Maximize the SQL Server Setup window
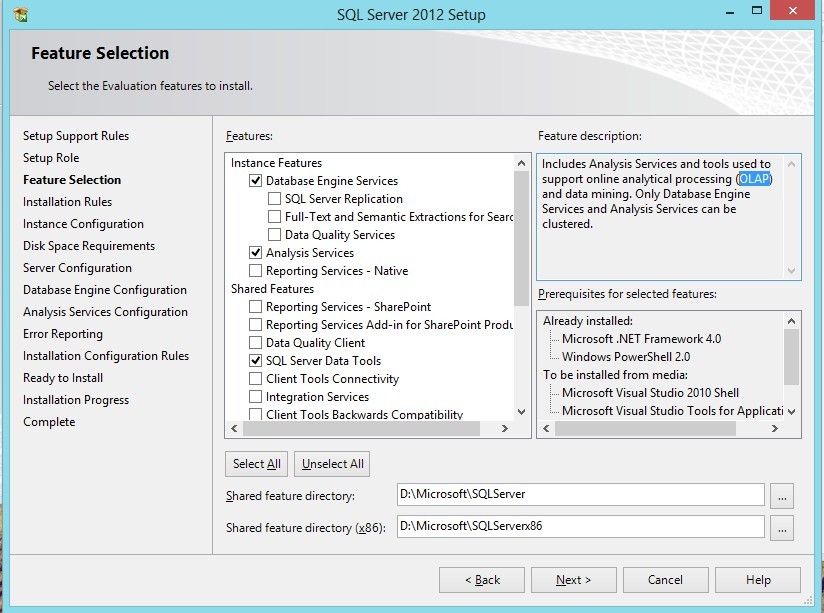 (757, 11)
